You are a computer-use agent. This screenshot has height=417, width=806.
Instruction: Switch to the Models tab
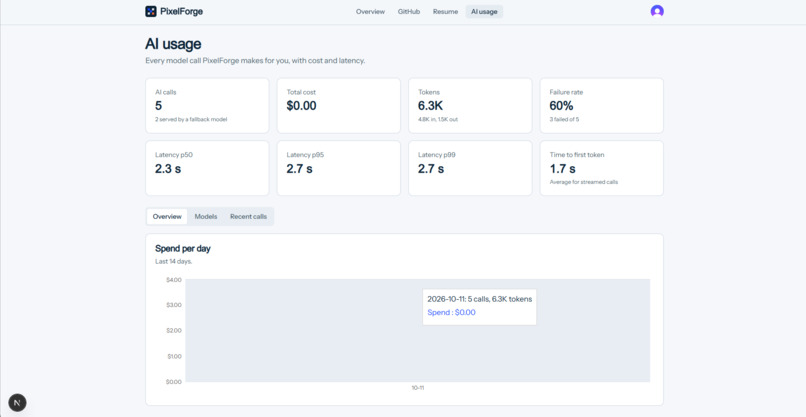click(206, 216)
